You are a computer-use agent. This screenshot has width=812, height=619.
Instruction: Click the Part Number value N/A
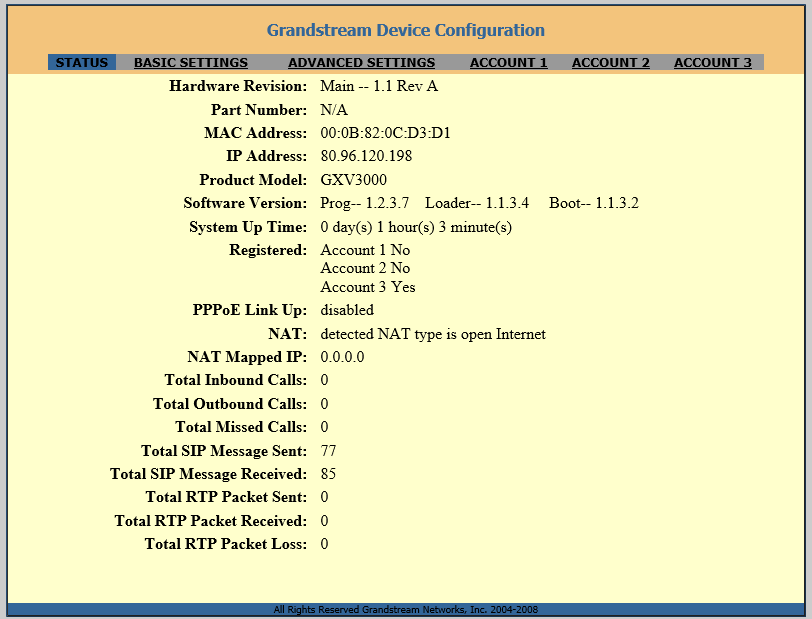pyautogui.click(x=334, y=110)
